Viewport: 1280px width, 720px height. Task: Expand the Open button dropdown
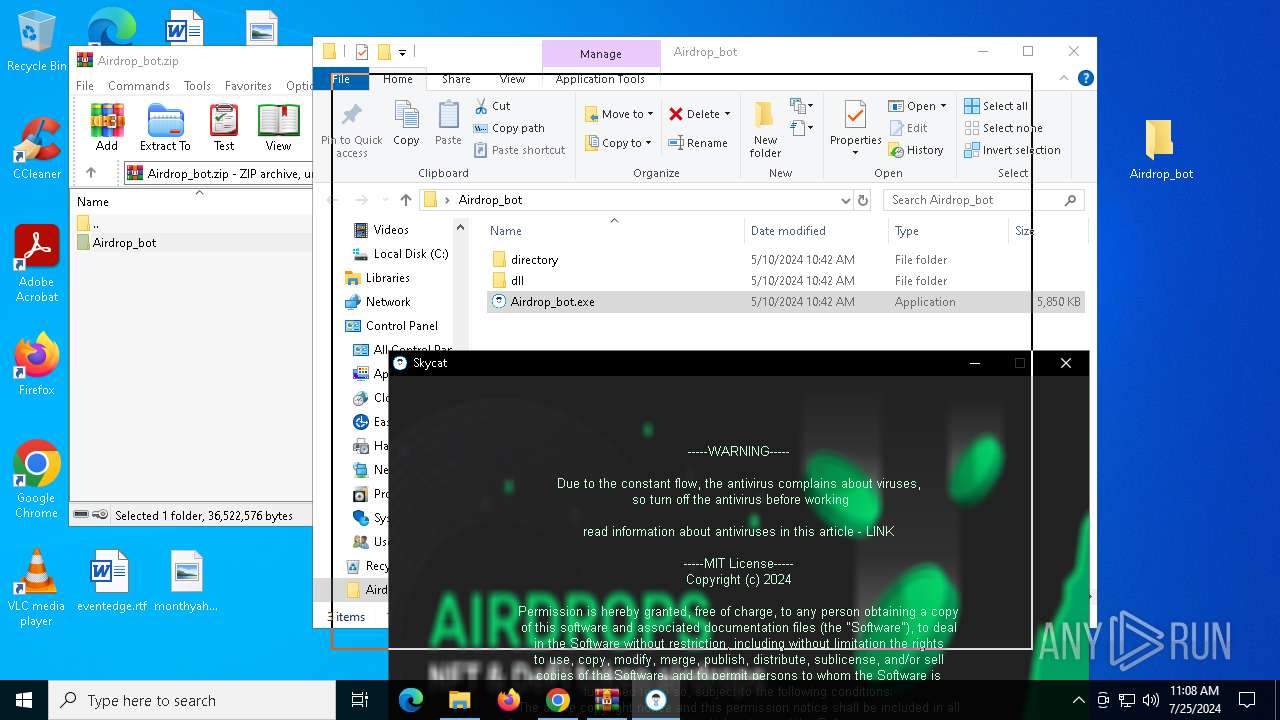943,106
